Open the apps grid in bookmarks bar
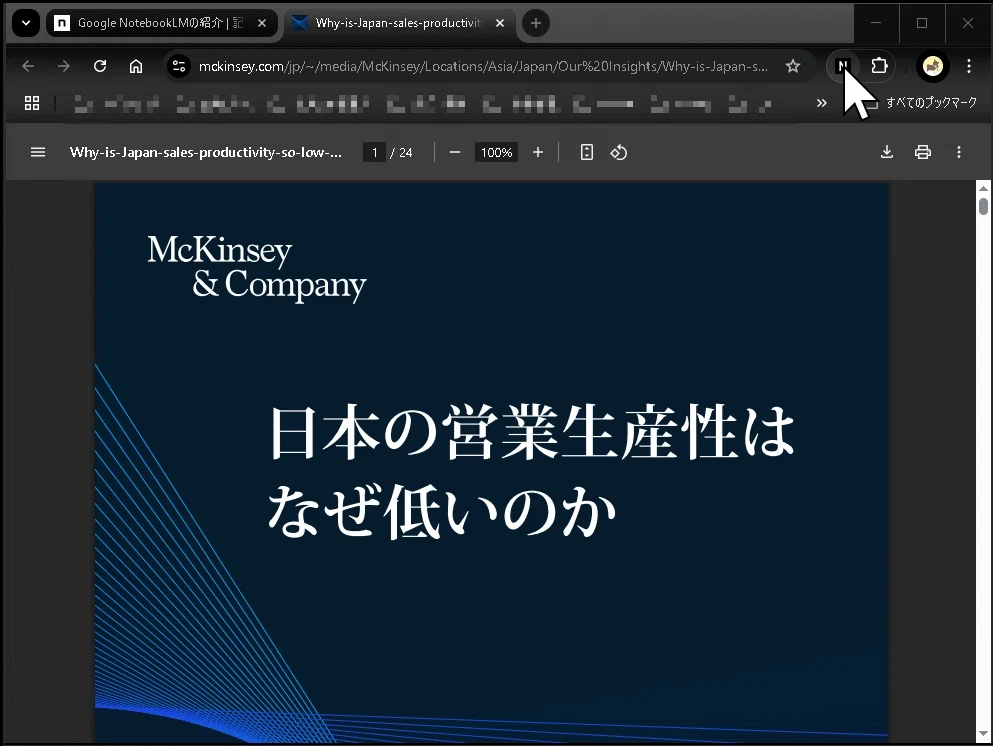The image size is (993, 746). point(32,103)
